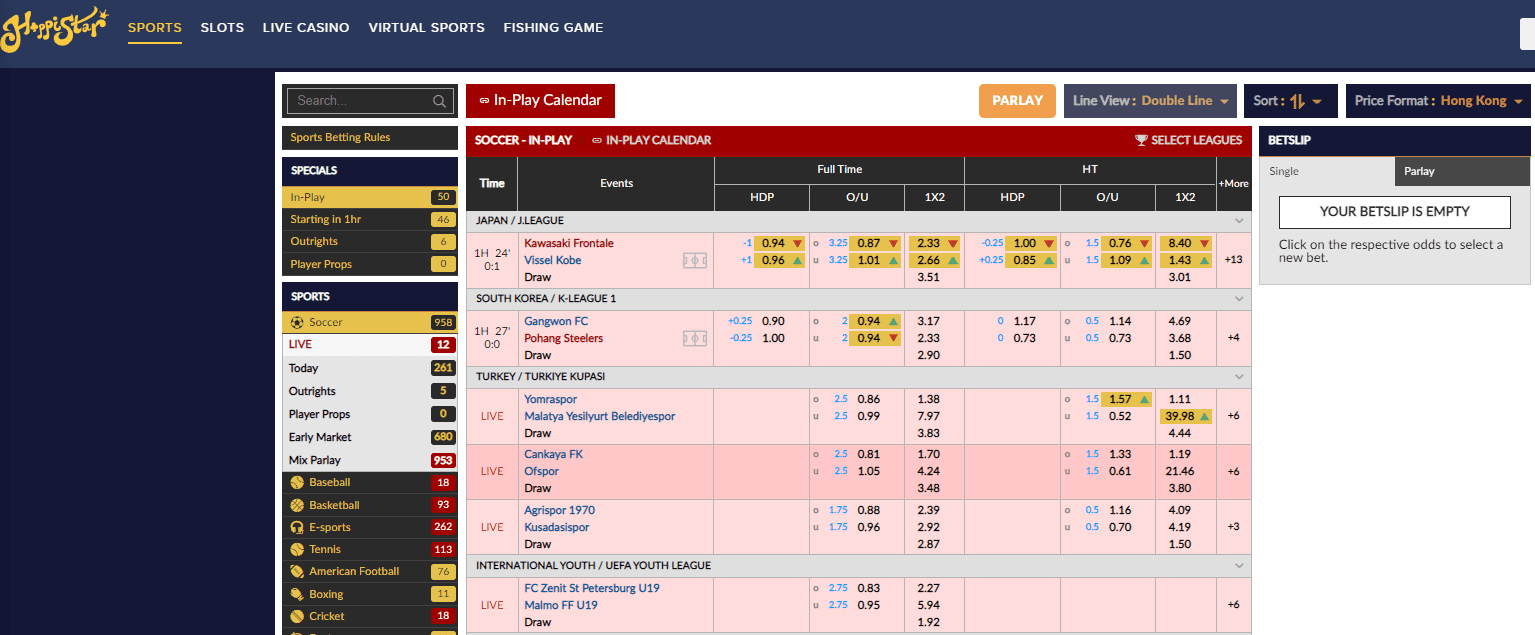
Task: Select LIVE under Soccer
Action: point(370,344)
